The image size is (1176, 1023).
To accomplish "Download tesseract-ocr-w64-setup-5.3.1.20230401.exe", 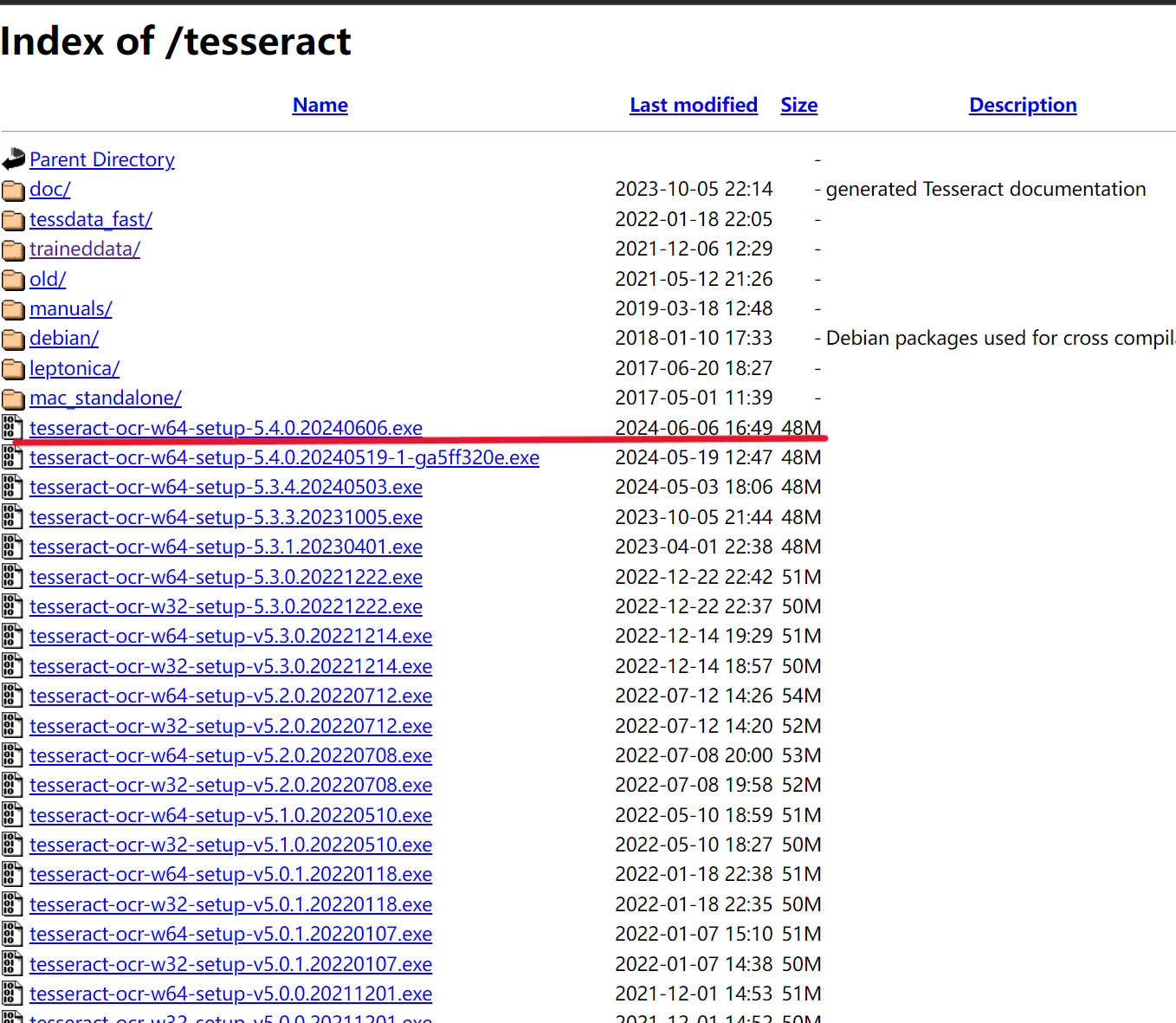I will tap(226, 547).
